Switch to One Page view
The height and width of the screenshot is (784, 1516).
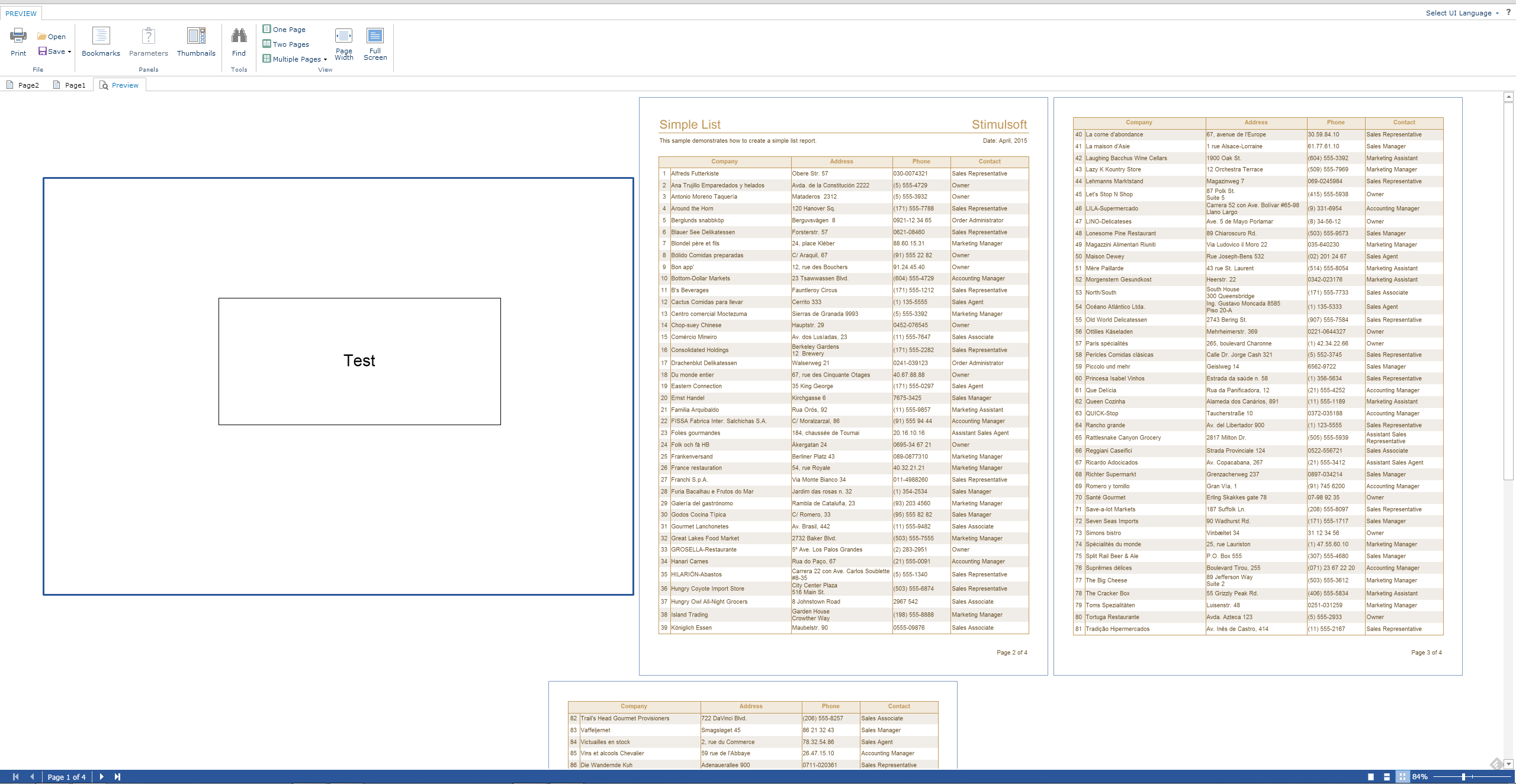point(285,29)
